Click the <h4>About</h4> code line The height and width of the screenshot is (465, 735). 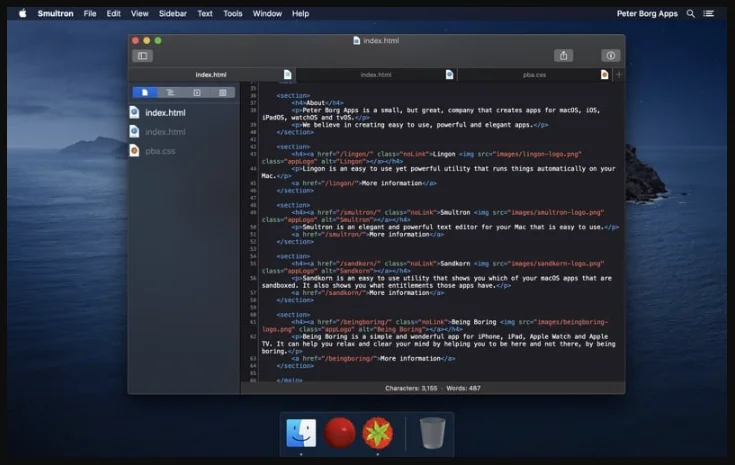tap(317, 103)
